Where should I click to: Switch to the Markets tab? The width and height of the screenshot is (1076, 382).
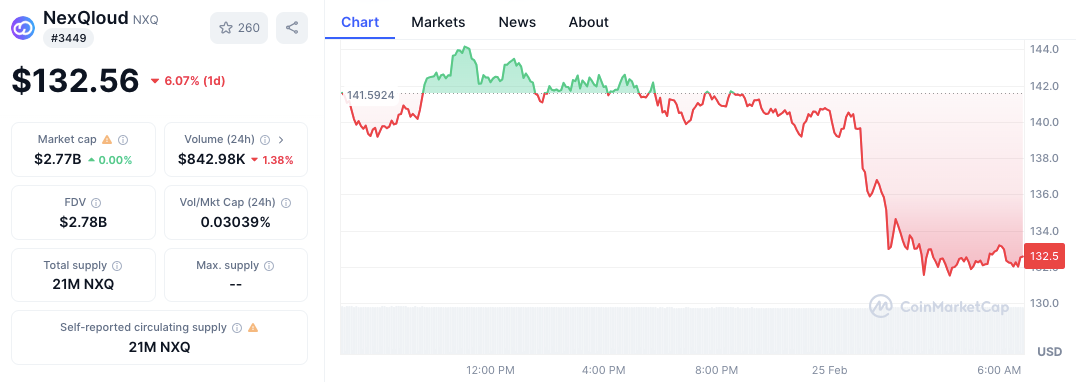coord(438,22)
